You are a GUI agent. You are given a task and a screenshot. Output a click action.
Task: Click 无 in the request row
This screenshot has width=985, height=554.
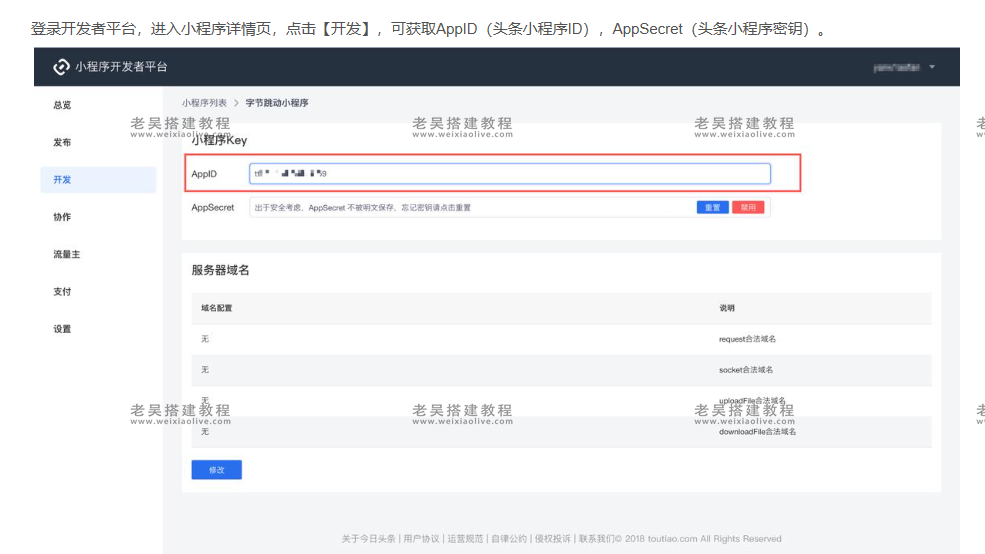[x=205, y=339]
